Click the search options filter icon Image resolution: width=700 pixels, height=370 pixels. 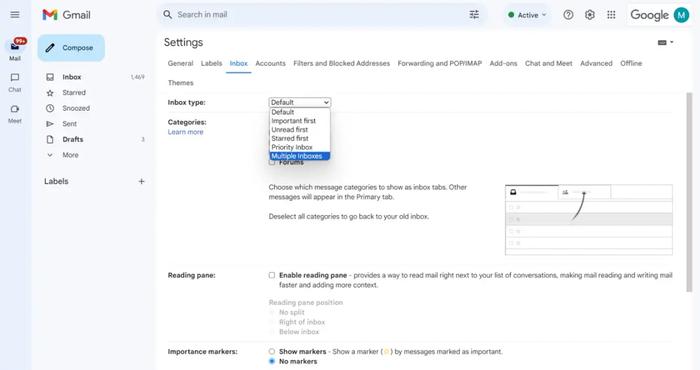click(474, 15)
